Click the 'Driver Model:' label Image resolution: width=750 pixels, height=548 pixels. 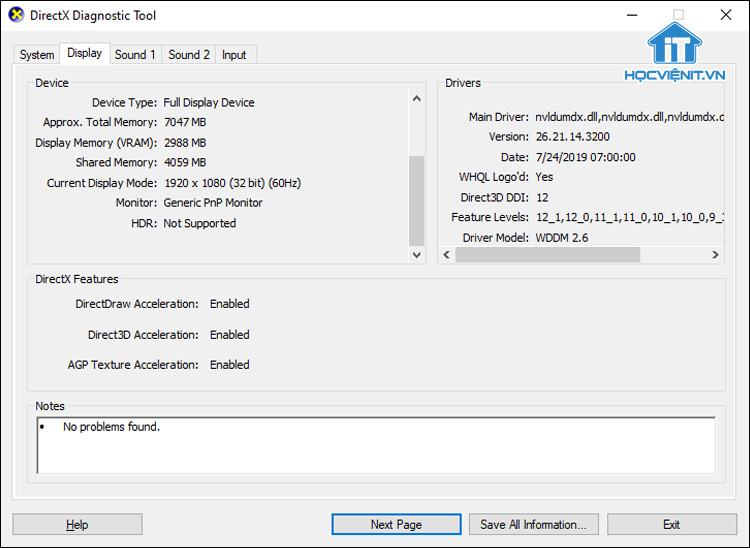496,238
